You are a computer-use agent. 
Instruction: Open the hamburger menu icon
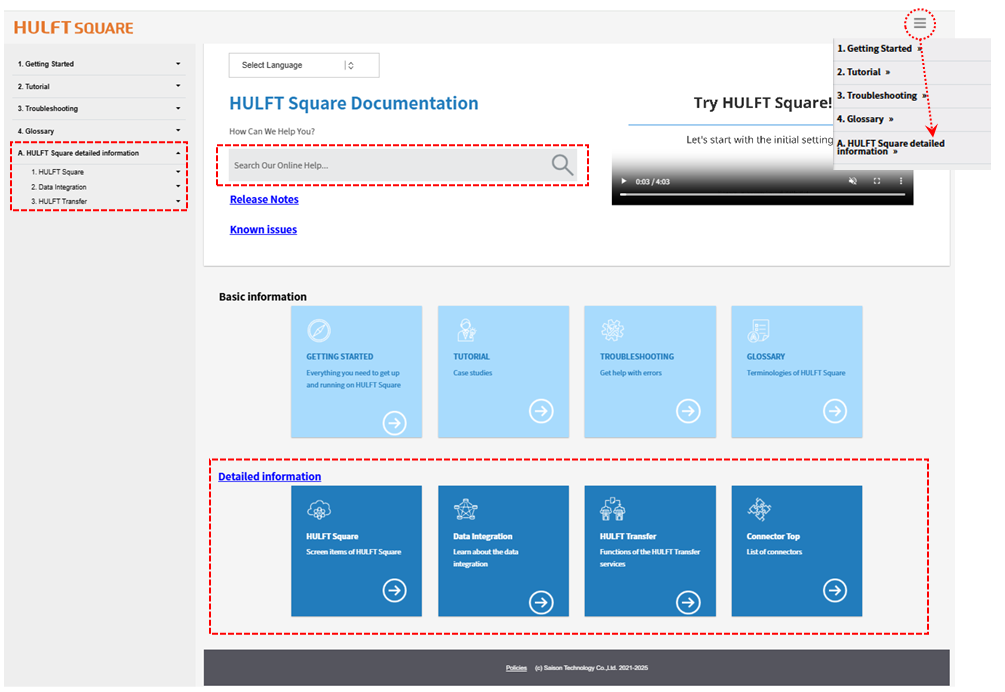tap(920, 24)
